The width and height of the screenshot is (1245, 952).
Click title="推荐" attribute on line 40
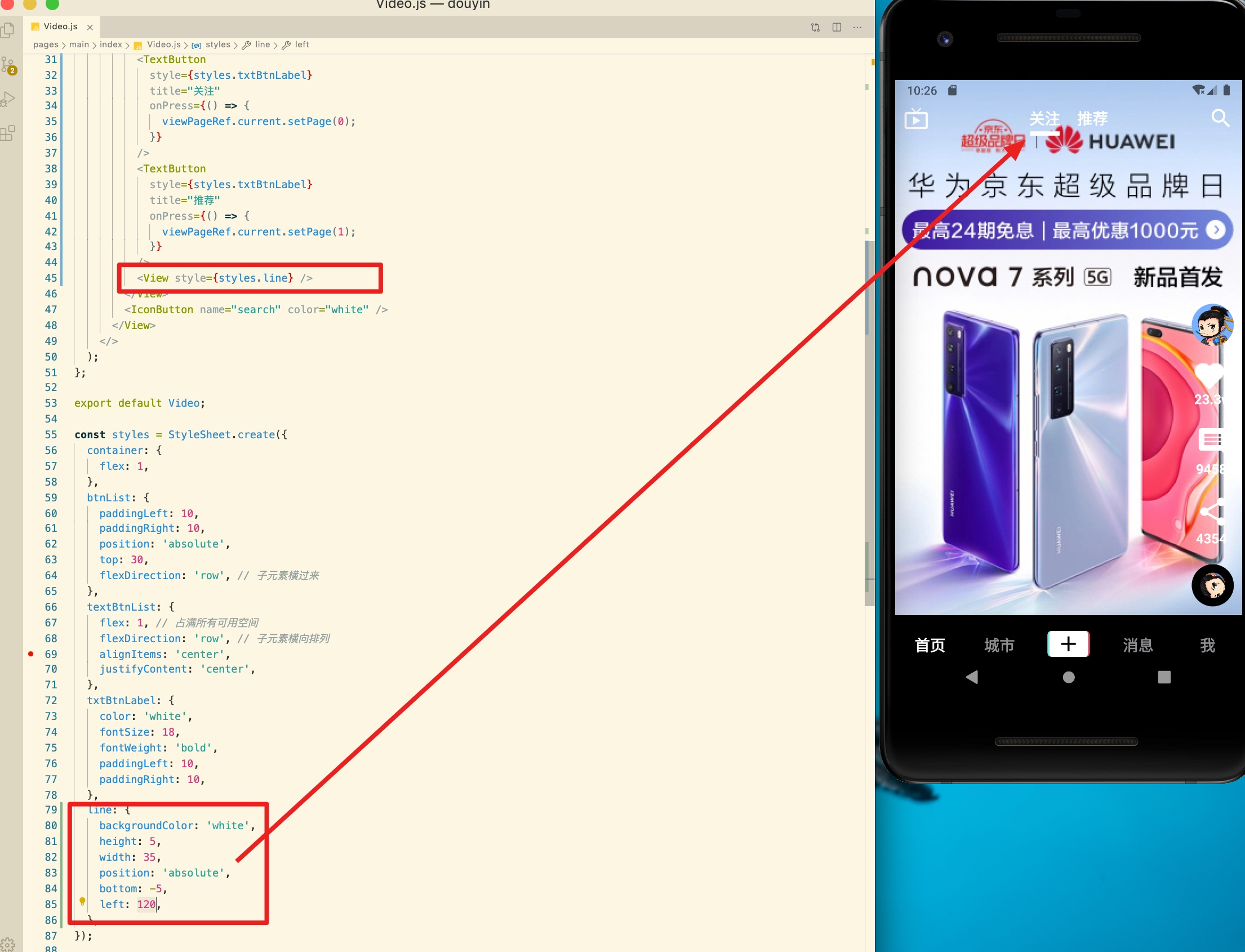(x=185, y=200)
